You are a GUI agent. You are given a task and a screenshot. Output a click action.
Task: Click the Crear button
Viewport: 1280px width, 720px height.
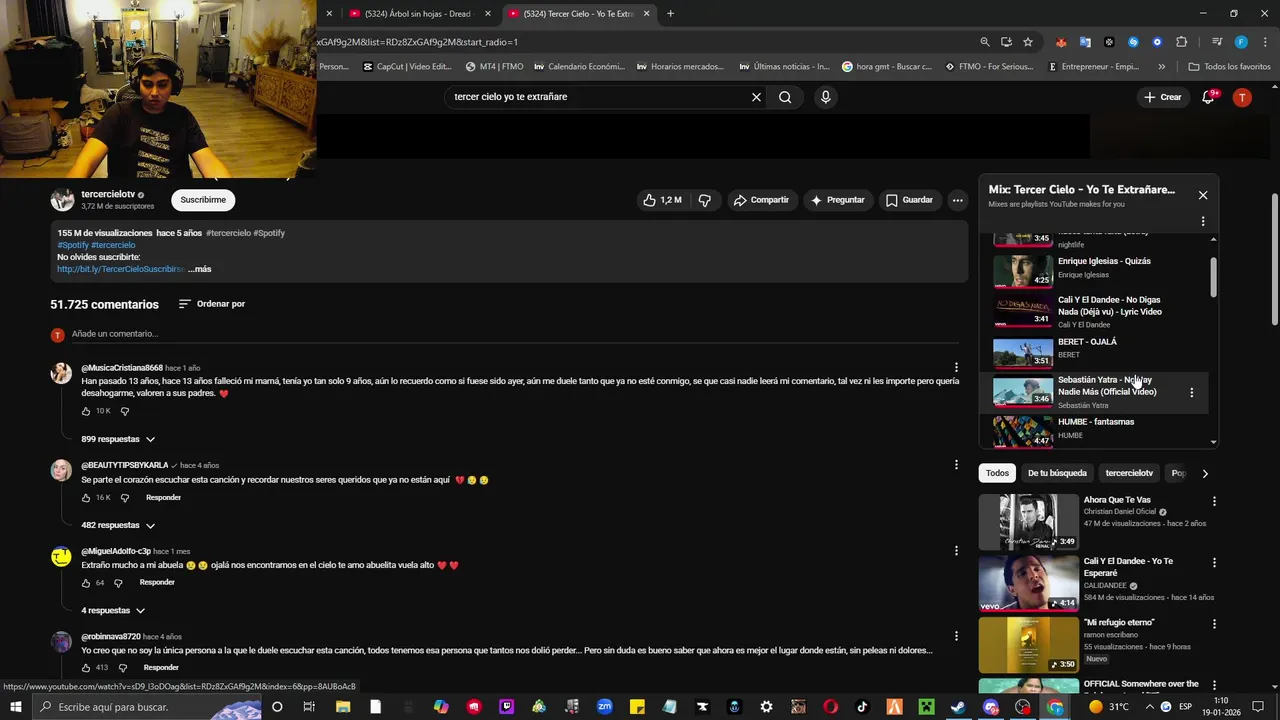[x=1163, y=97]
